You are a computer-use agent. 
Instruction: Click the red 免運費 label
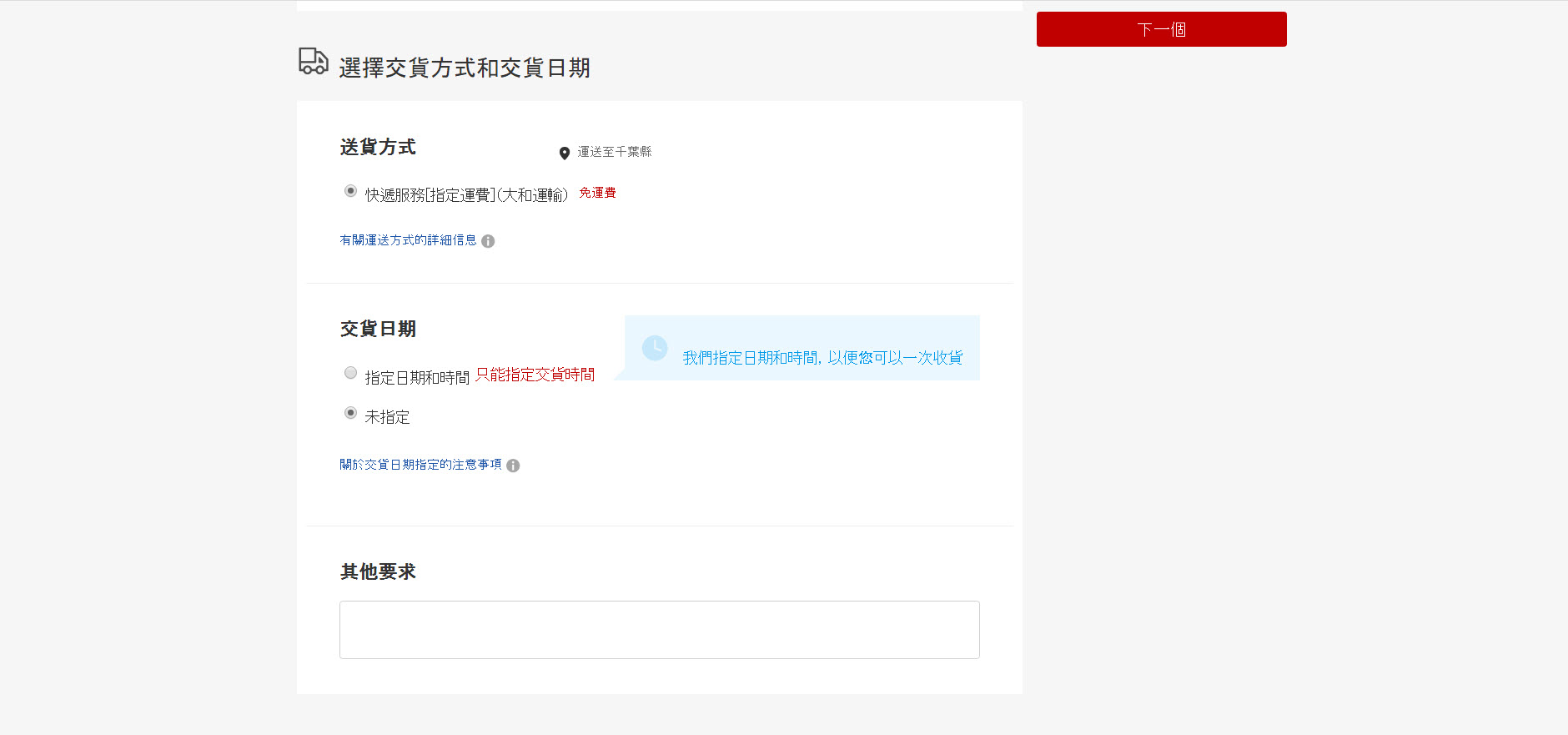coord(597,193)
